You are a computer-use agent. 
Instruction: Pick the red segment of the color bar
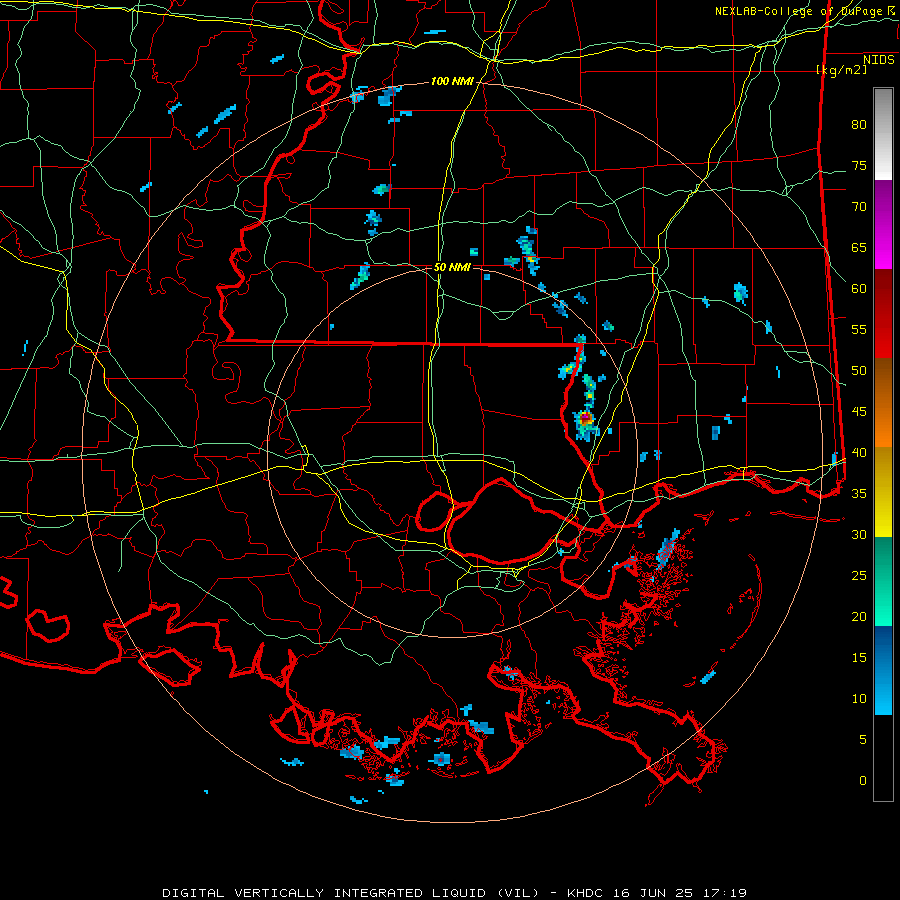883,313
